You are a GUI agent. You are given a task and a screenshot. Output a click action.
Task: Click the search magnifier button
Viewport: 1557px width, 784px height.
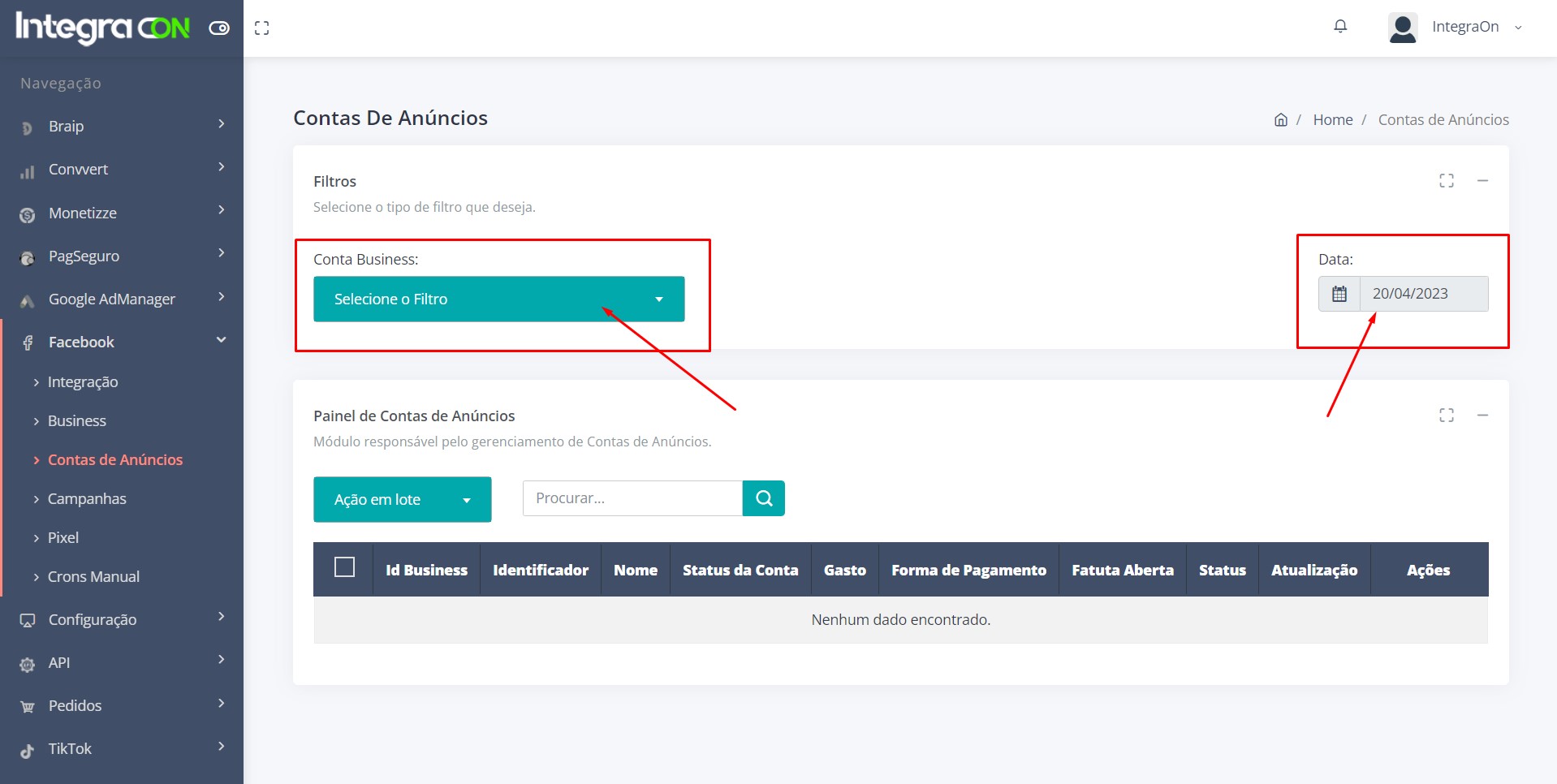coord(763,498)
